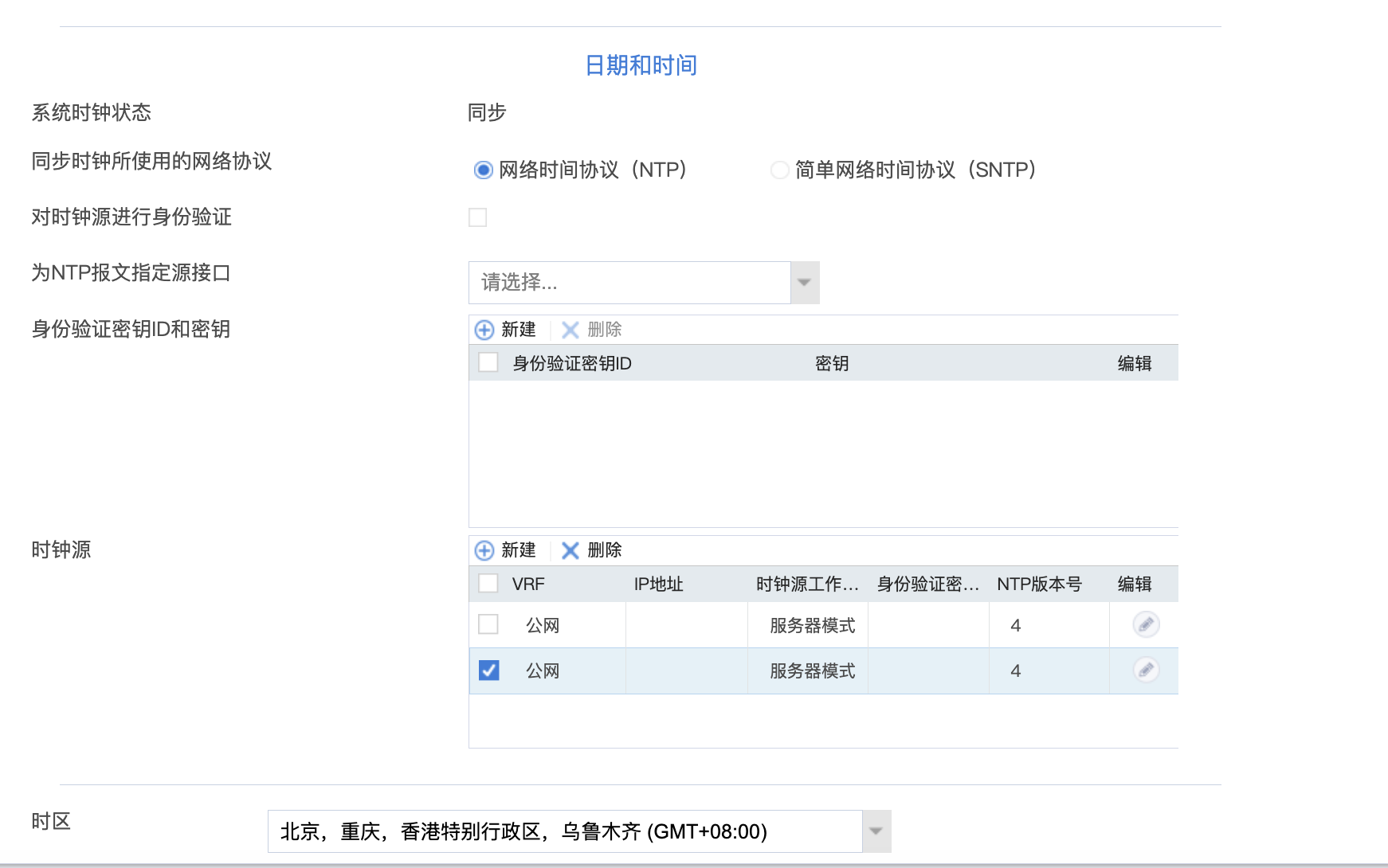This screenshot has height=868, width=1388.
Task: Toggle select-all checkbox in authentication key header
Action: coord(488,363)
